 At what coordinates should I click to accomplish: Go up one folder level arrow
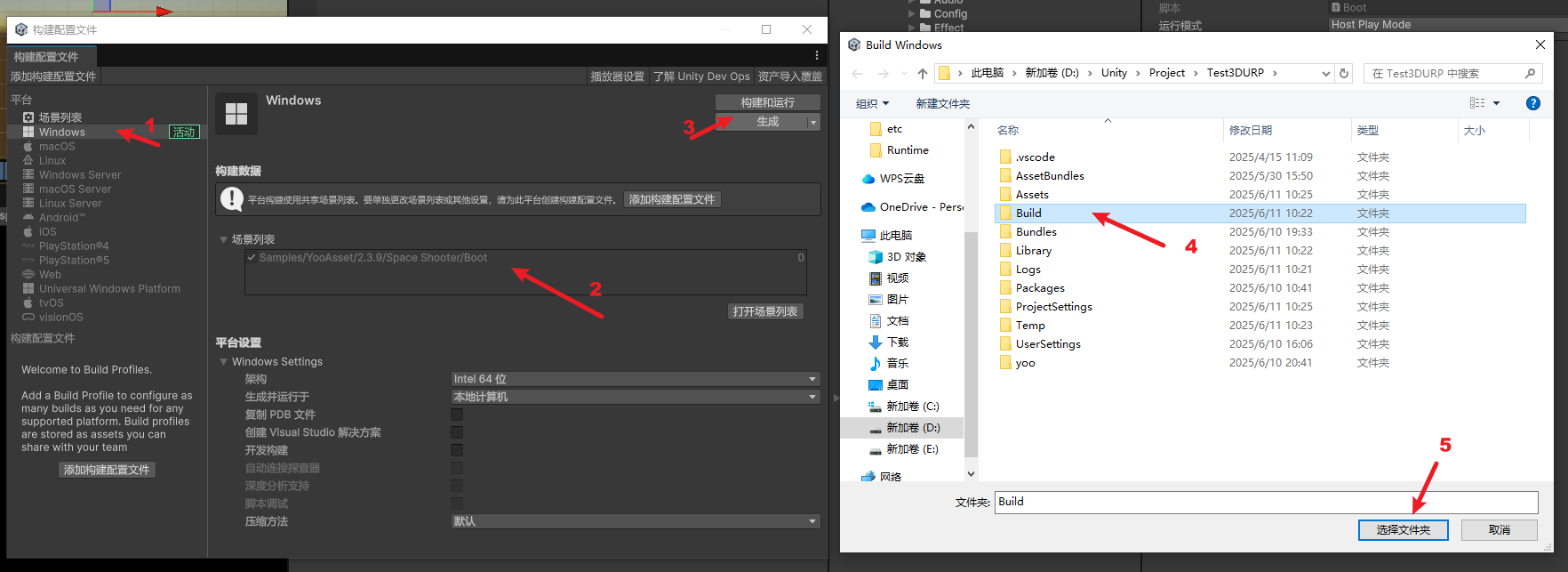(923, 74)
